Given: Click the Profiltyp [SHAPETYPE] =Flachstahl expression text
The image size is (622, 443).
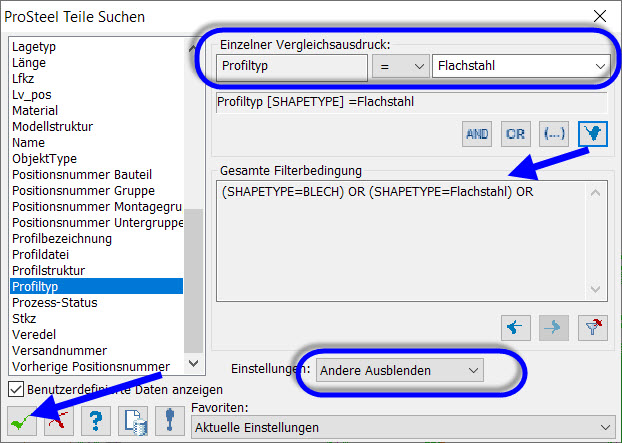Looking at the screenshot, I should click(316, 102).
